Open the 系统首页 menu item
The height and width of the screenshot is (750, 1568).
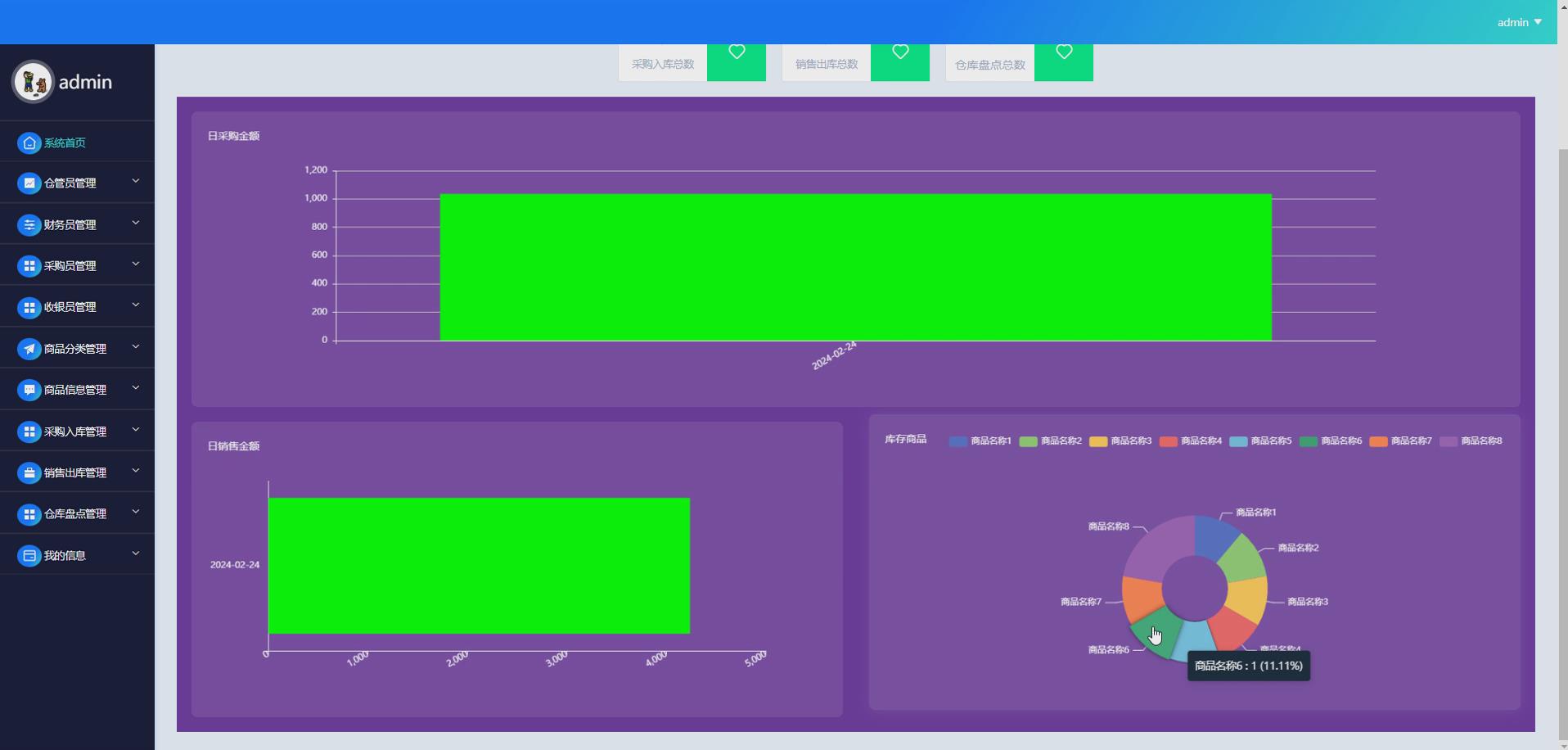(77, 142)
